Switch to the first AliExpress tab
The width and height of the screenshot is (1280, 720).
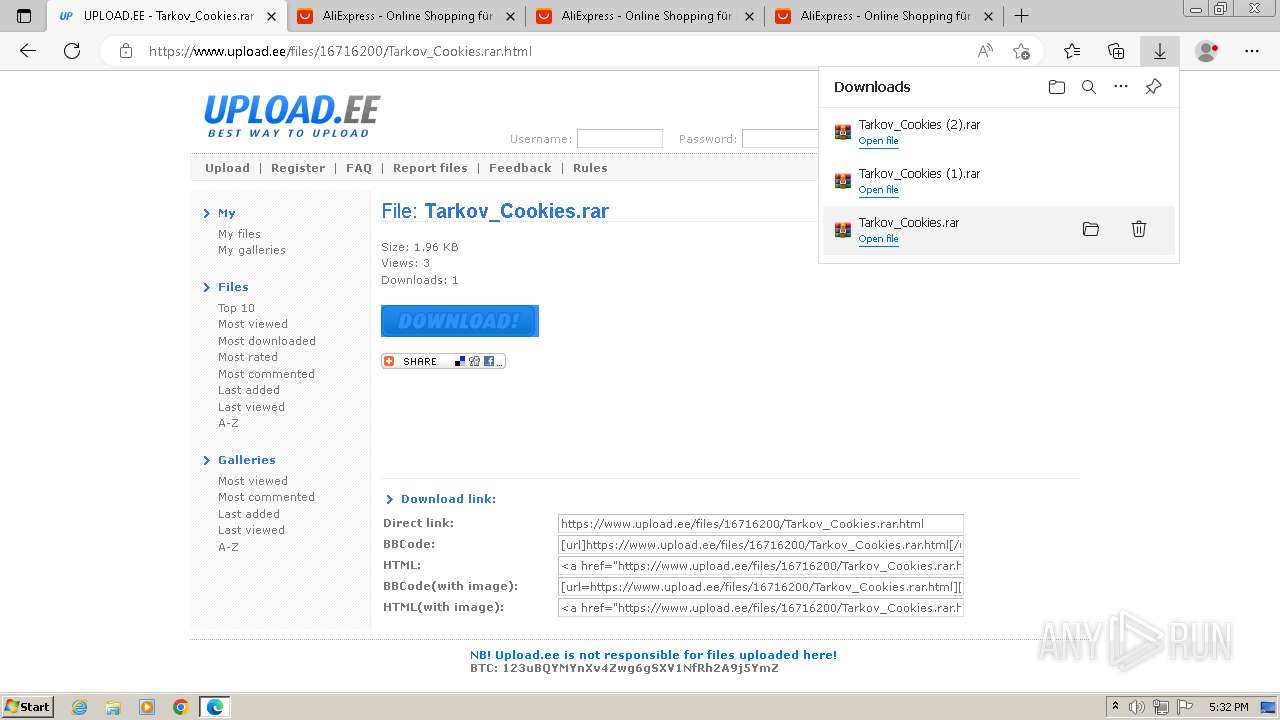[407, 16]
